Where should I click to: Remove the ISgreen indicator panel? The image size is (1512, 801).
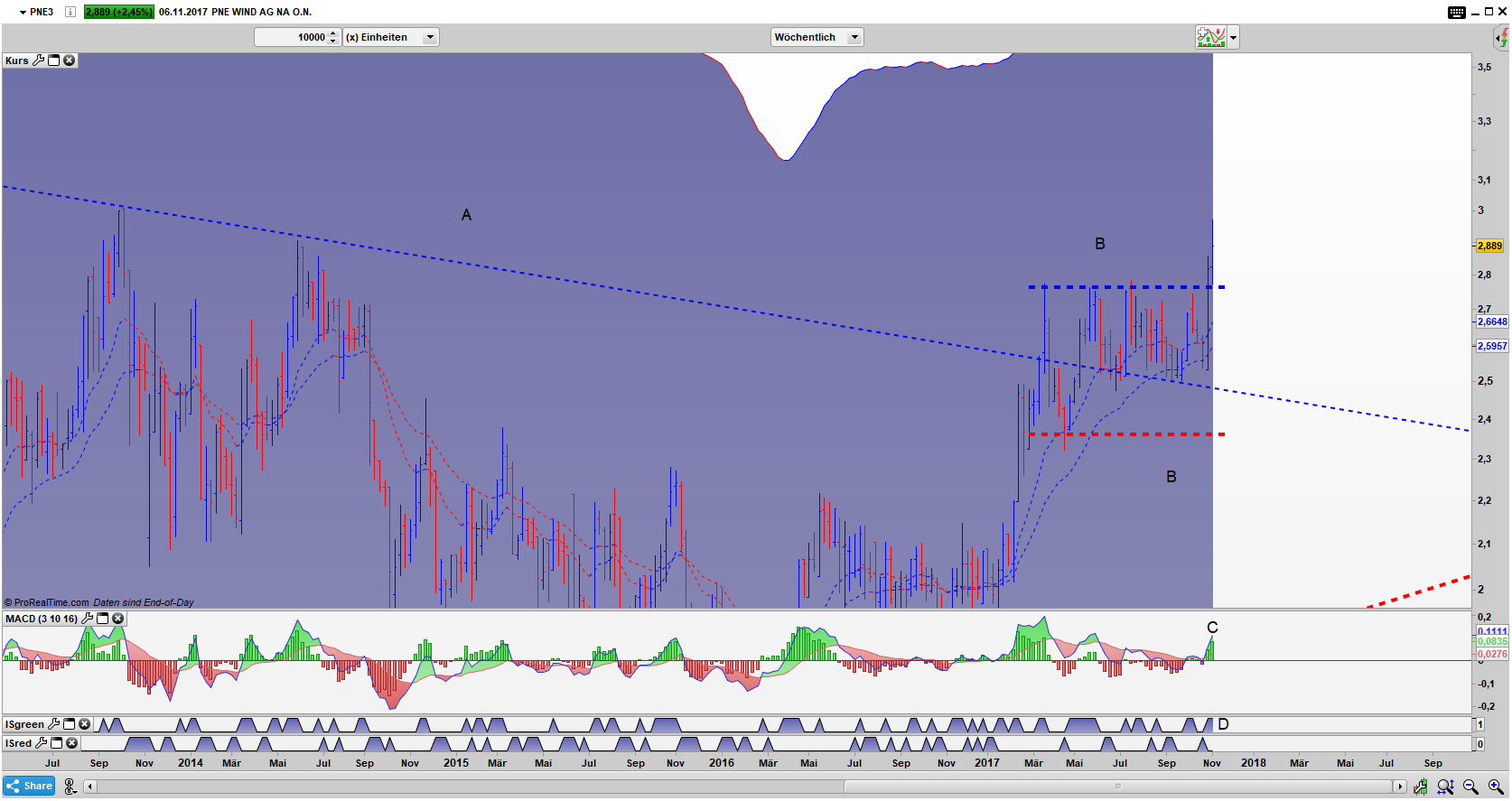point(84,724)
